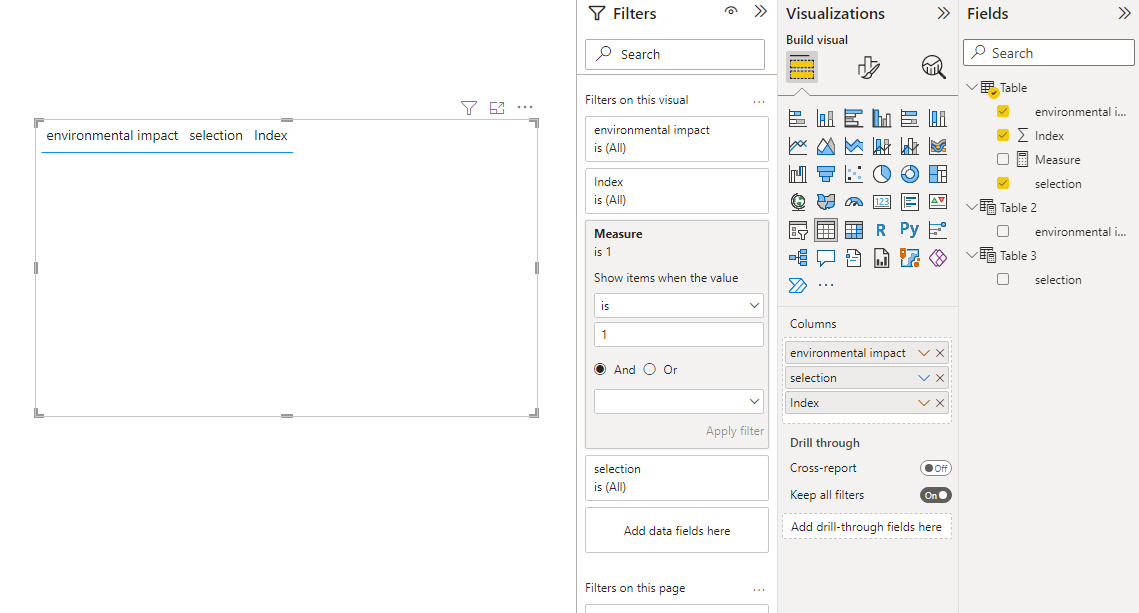Check selection field under Table 3
Screen dimensions: 1139x613
(1003, 279)
